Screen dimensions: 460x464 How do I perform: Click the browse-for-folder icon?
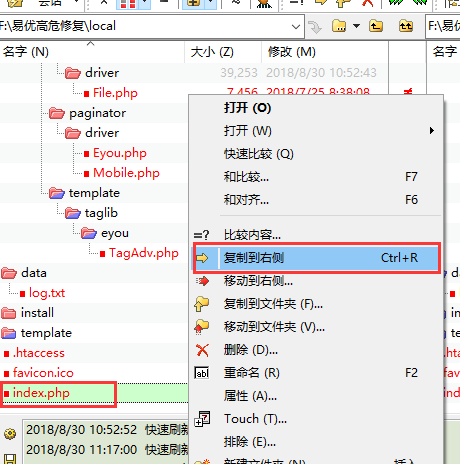339,26
